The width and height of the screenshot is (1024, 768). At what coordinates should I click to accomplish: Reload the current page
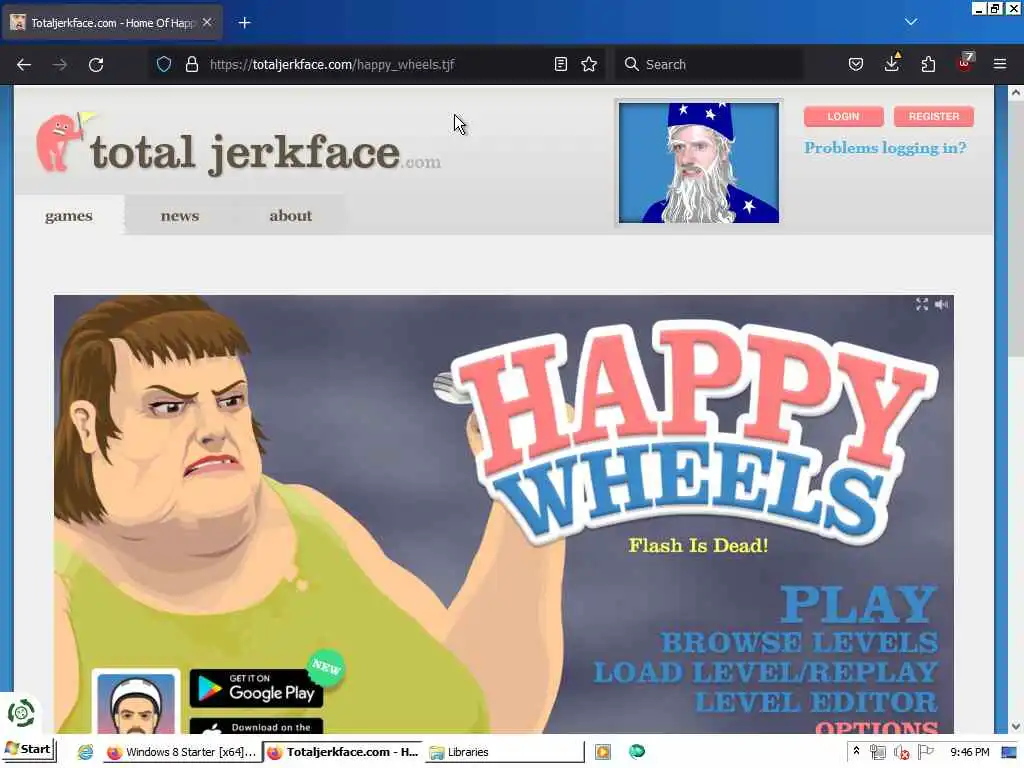tap(96, 65)
